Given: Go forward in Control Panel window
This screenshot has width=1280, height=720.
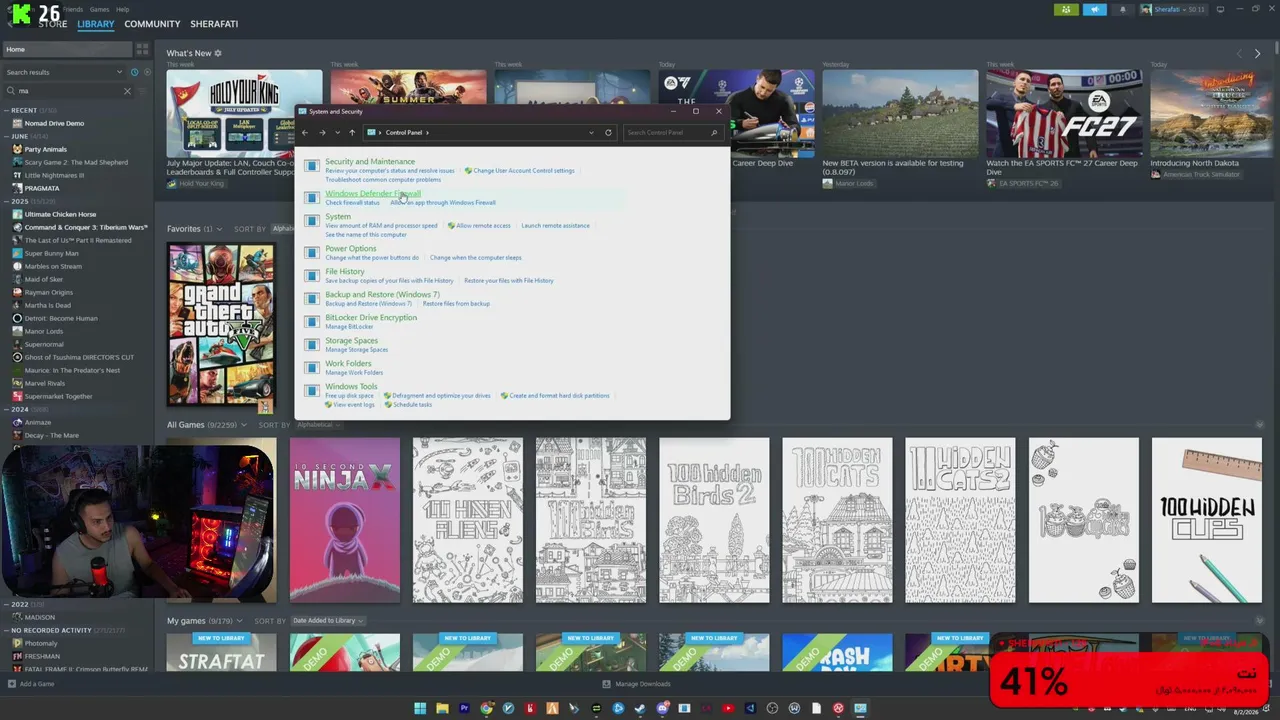Looking at the screenshot, I should click(x=322, y=132).
